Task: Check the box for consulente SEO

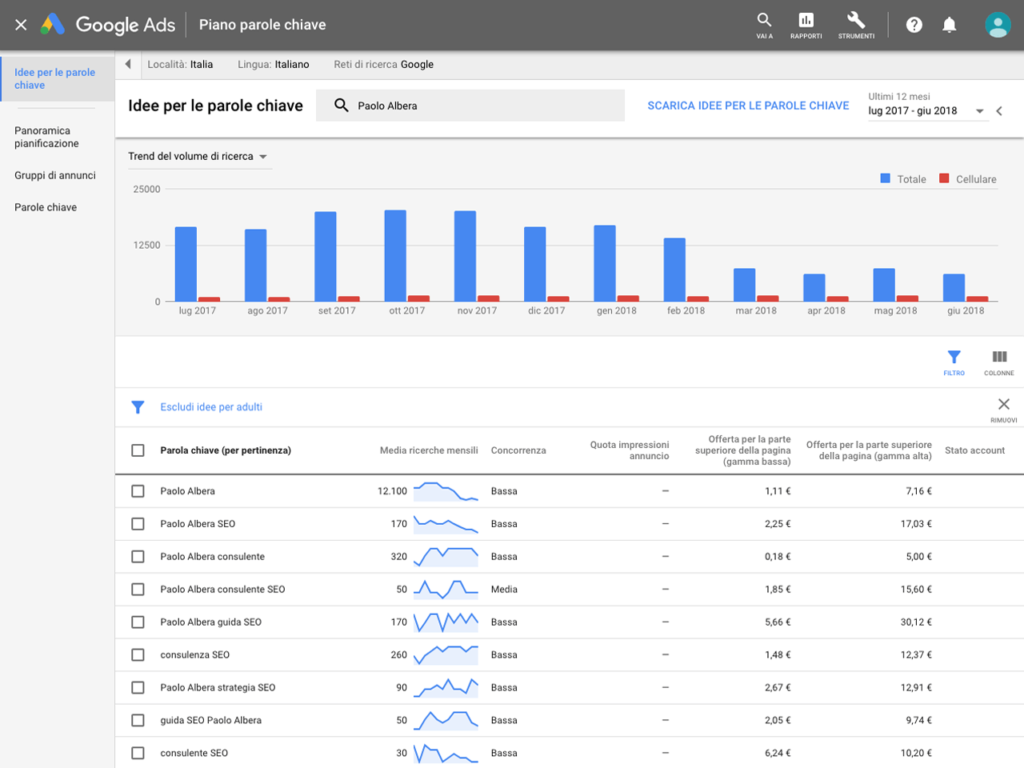Action: (138, 753)
